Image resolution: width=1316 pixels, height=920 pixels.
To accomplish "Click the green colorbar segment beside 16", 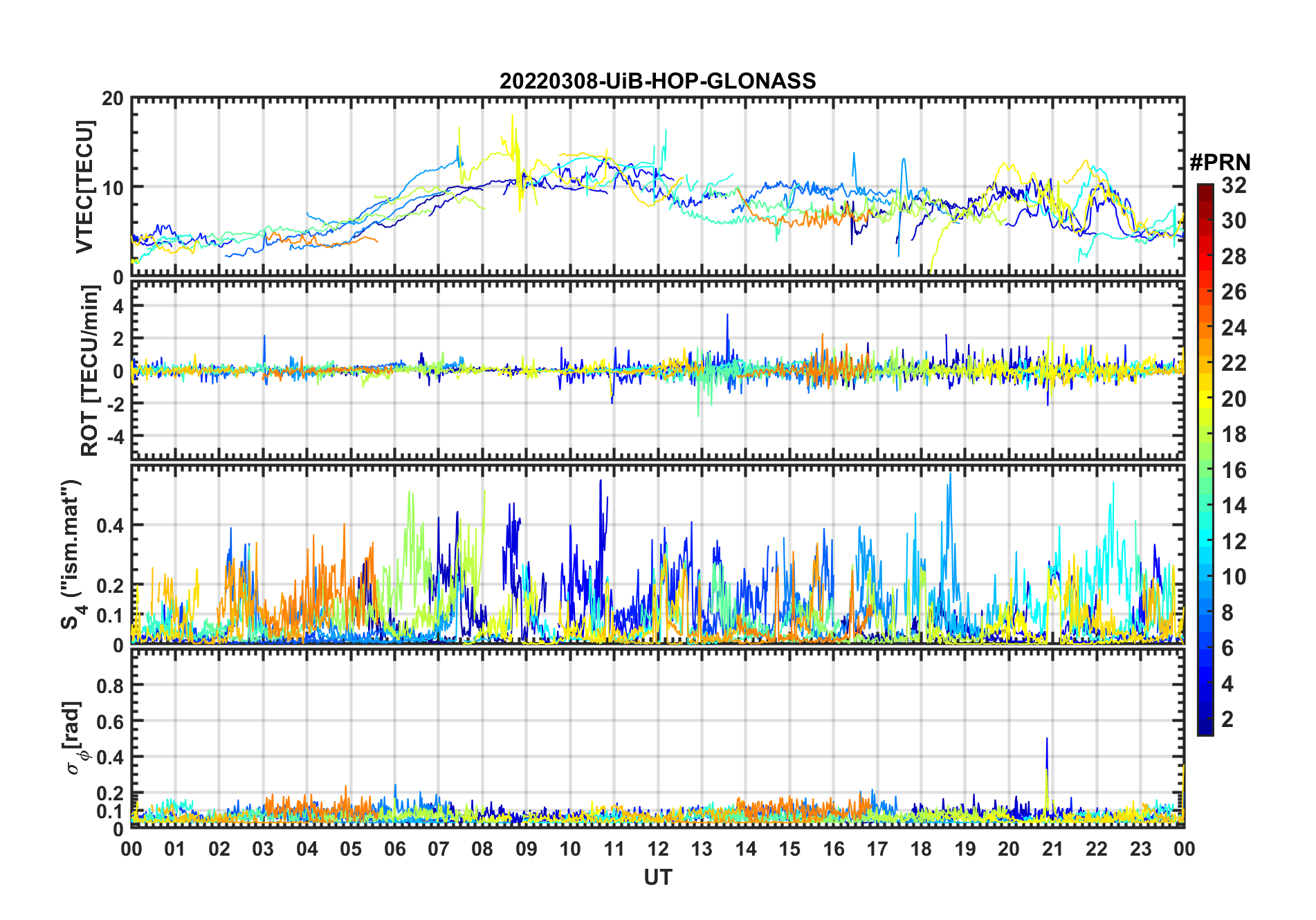I will coord(1205,470).
